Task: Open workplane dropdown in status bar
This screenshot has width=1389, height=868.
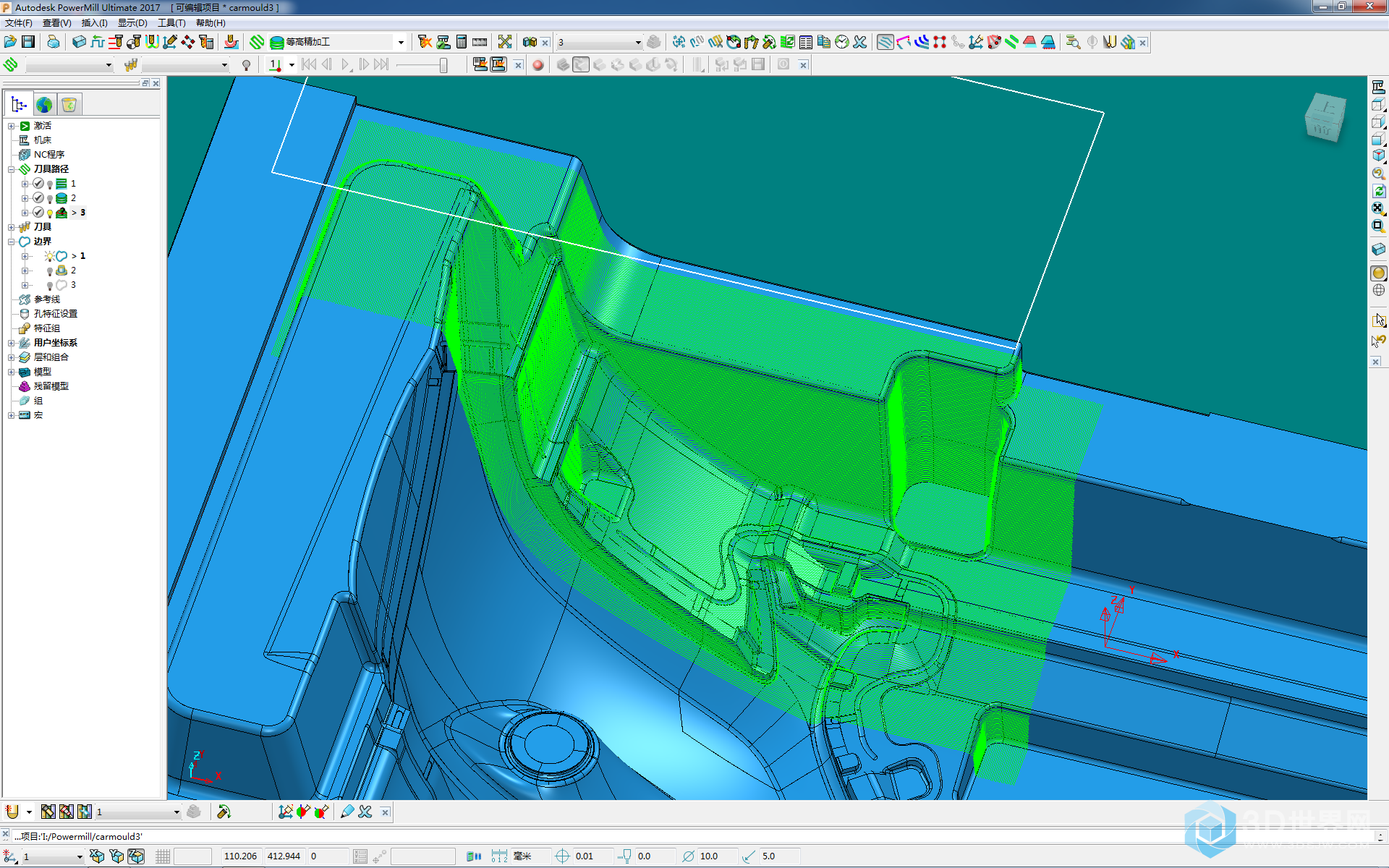Action: tap(79, 856)
